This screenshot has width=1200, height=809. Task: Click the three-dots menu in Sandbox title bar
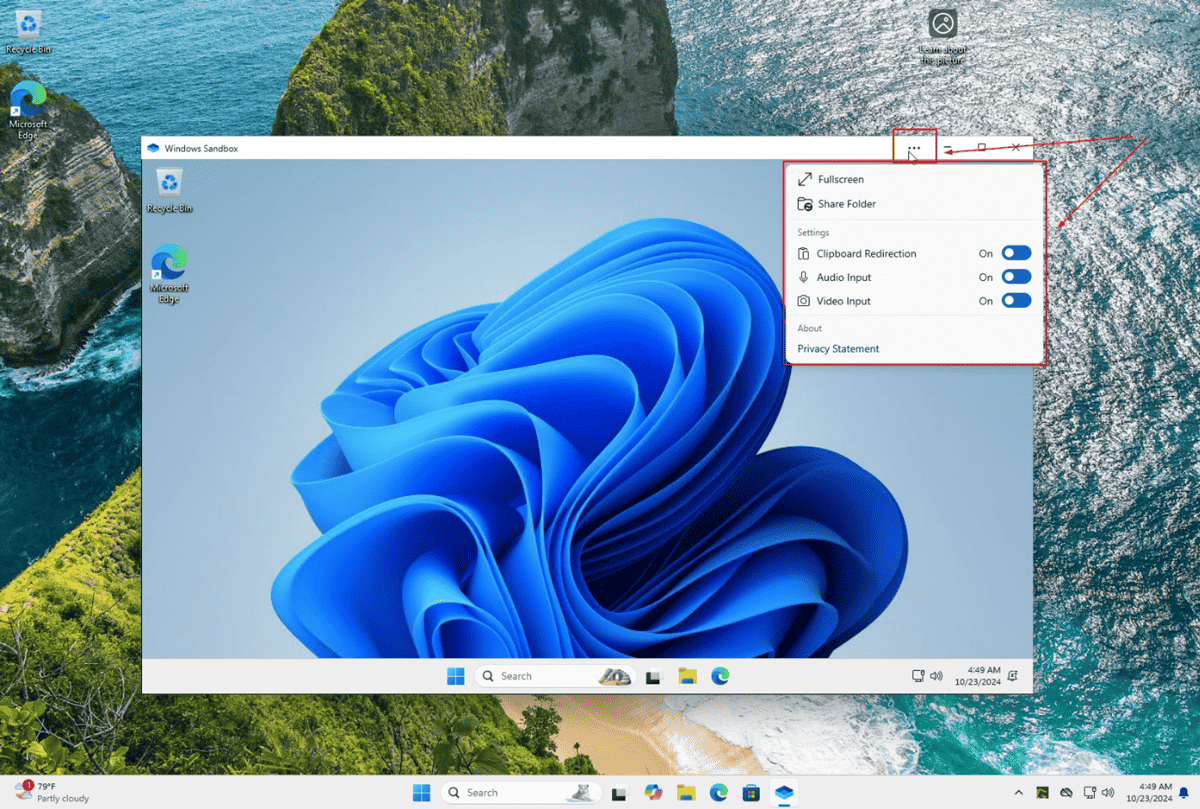coord(914,148)
